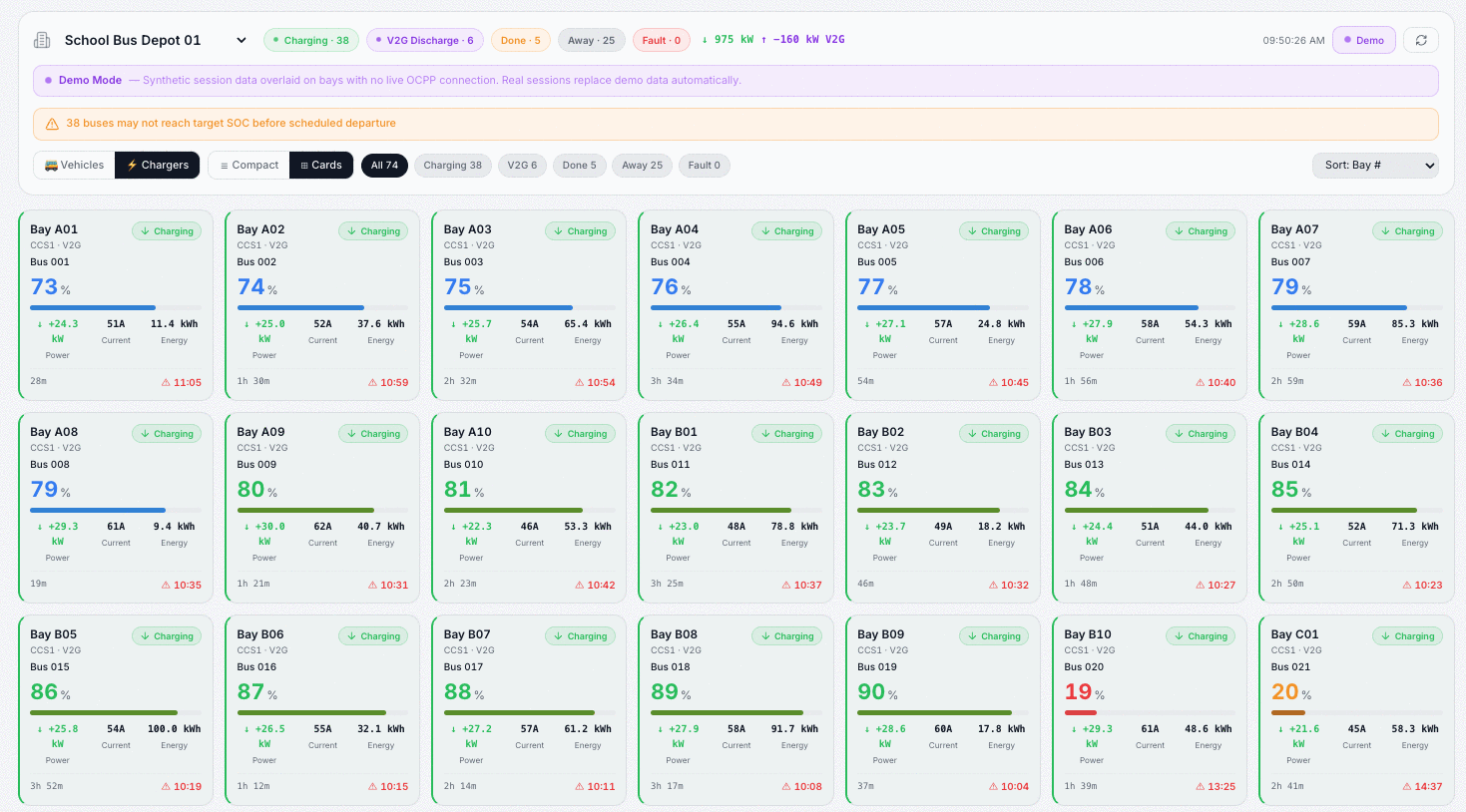1466x812 pixels.
Task: Click the Fault · 0 status pill
Action: pos(662,40)
